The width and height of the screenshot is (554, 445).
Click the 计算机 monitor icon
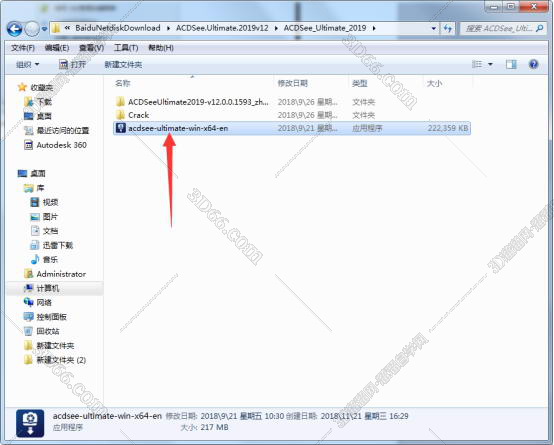[x=28, y=288]
